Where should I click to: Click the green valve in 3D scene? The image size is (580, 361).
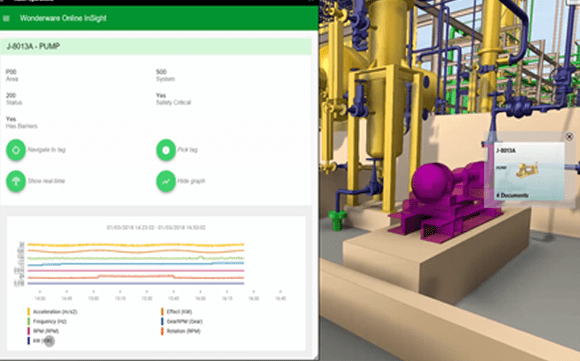pyautogui.click(x=337, y=220)
